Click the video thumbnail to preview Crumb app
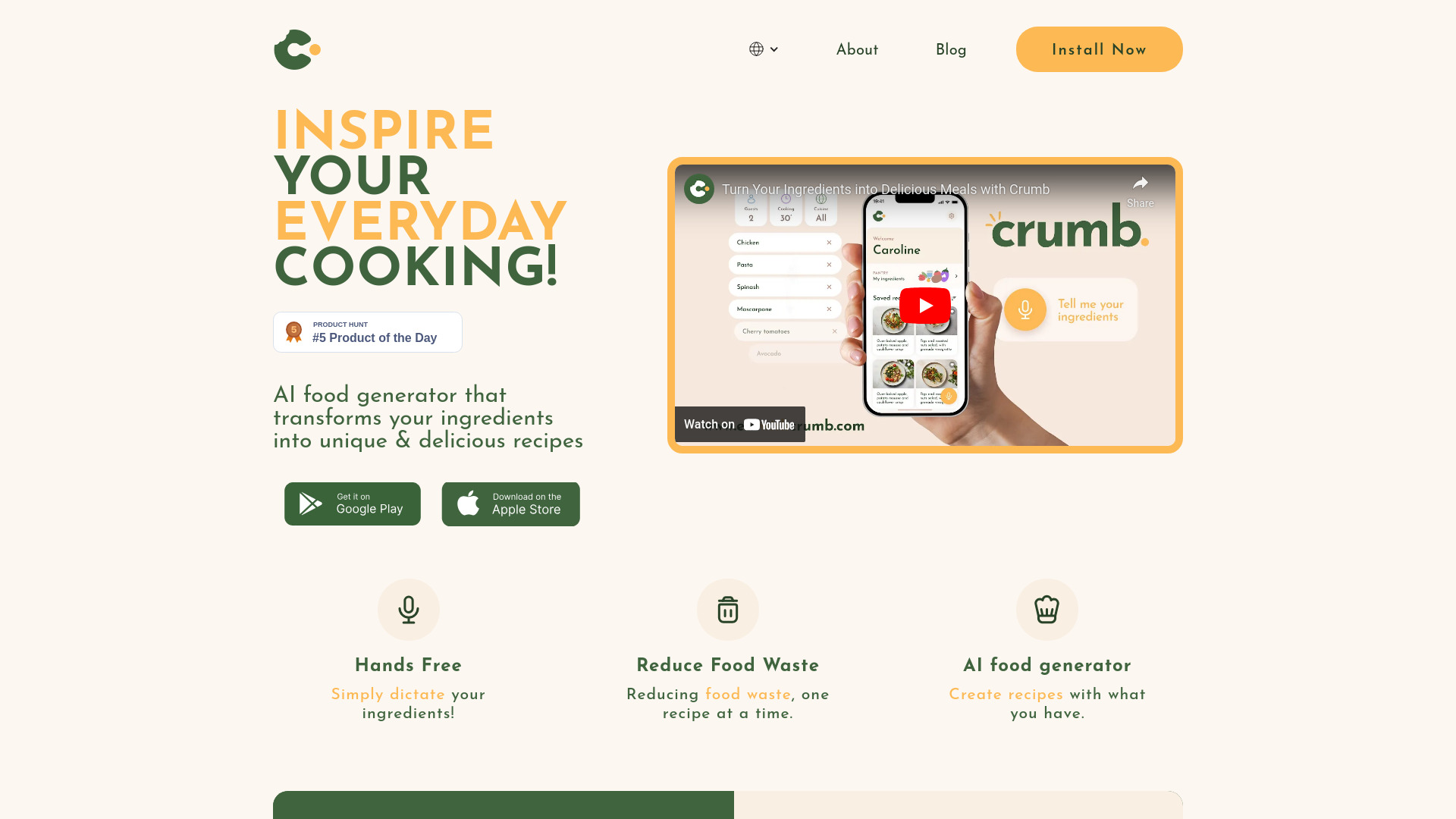This screenshot has height=819, width=1456. click(x=925, y=305)
